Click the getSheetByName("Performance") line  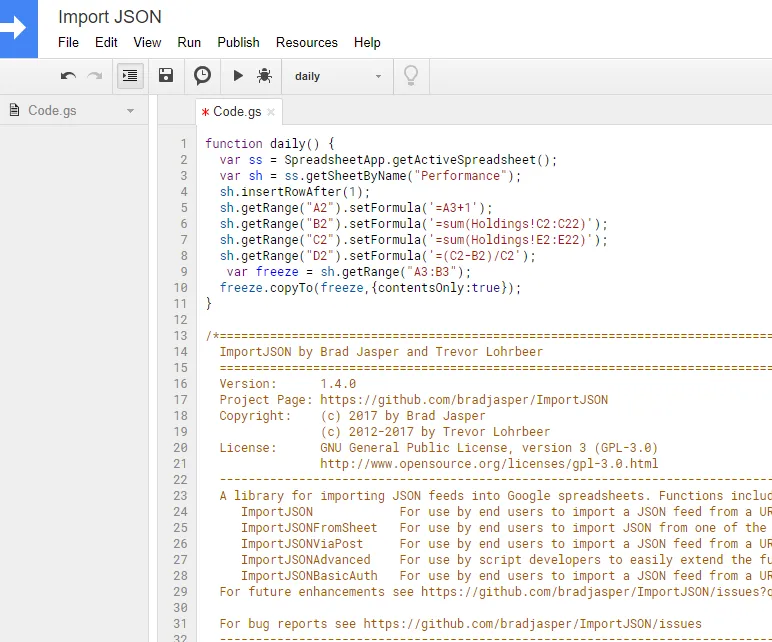coord(370,176)
